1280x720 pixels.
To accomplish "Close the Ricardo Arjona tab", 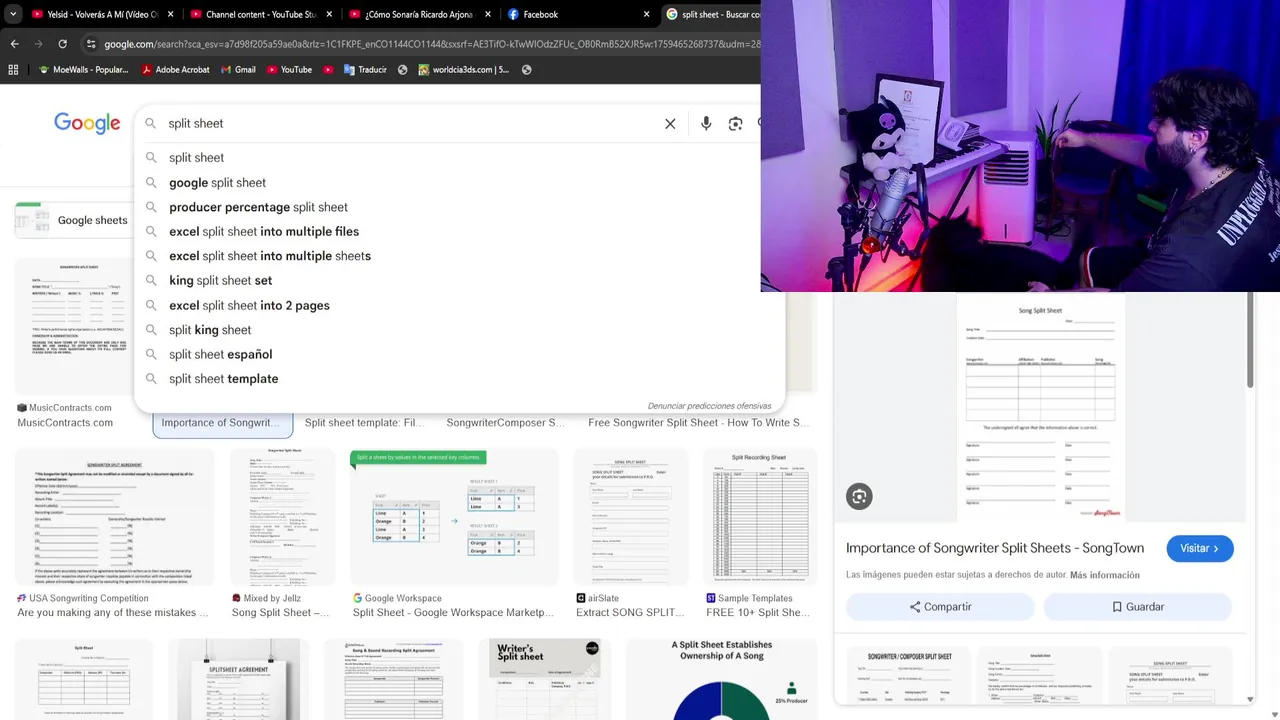I will [x=487, y=14].
